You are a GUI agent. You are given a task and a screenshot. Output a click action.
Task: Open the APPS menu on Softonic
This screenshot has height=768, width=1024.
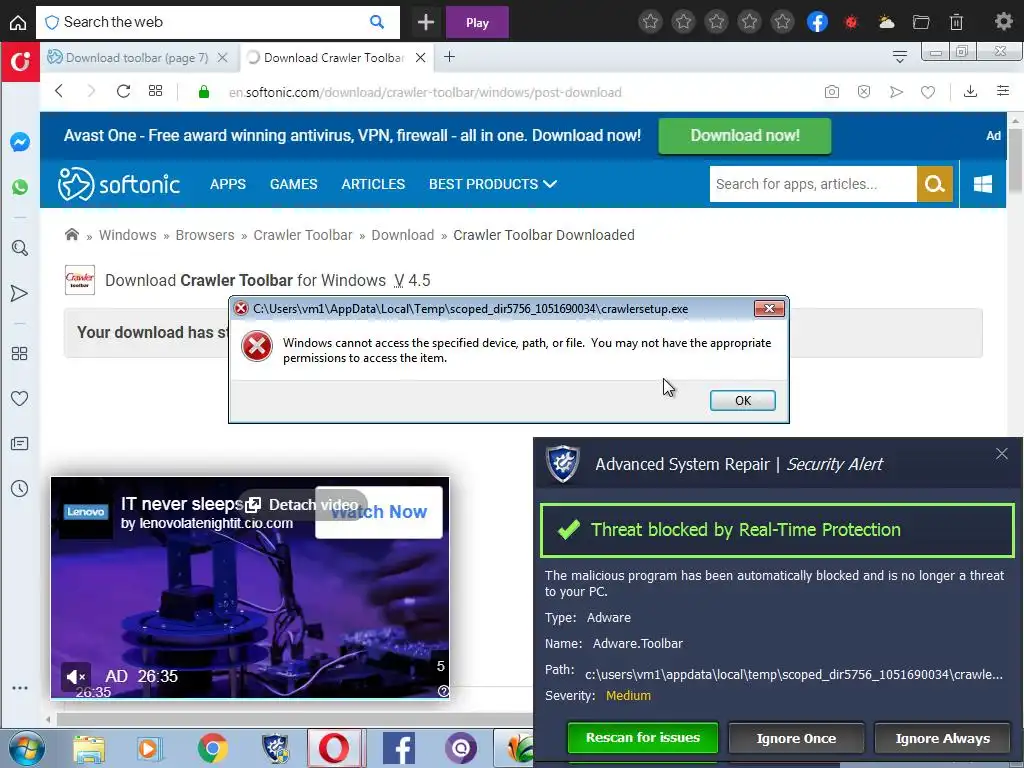[228, 184]
